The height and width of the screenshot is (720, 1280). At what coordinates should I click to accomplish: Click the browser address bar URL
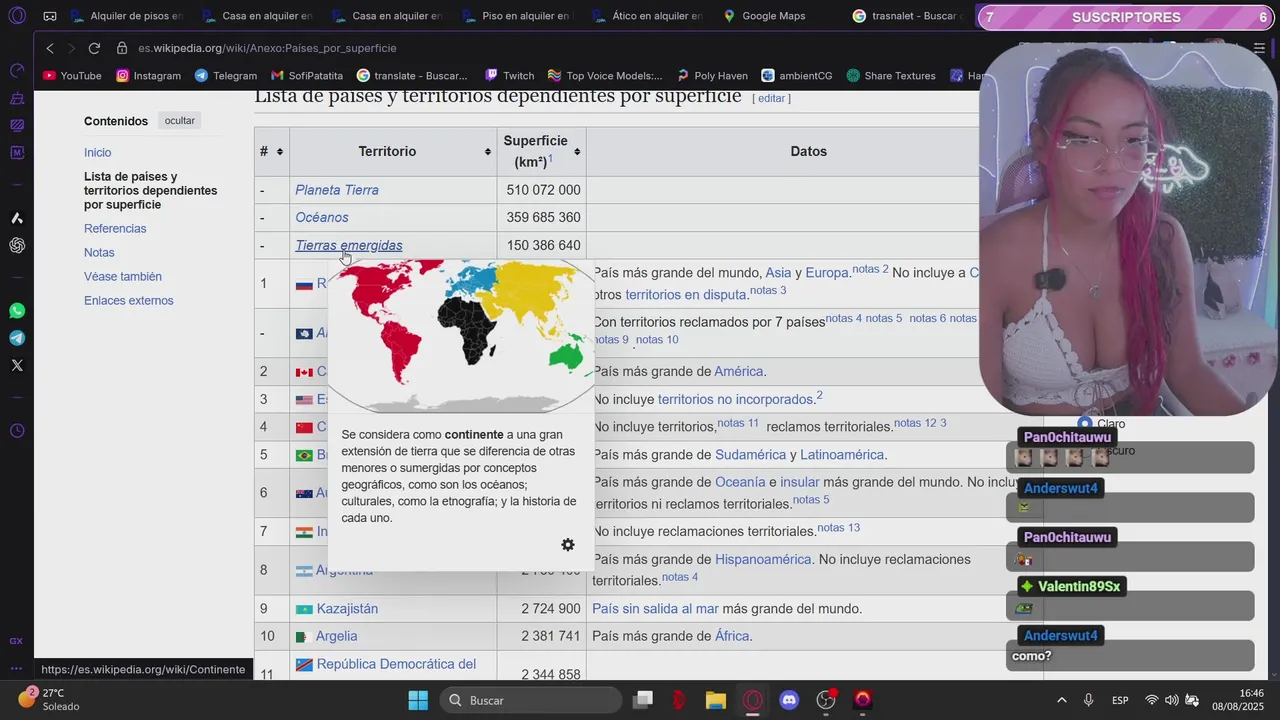coord(267,48)
